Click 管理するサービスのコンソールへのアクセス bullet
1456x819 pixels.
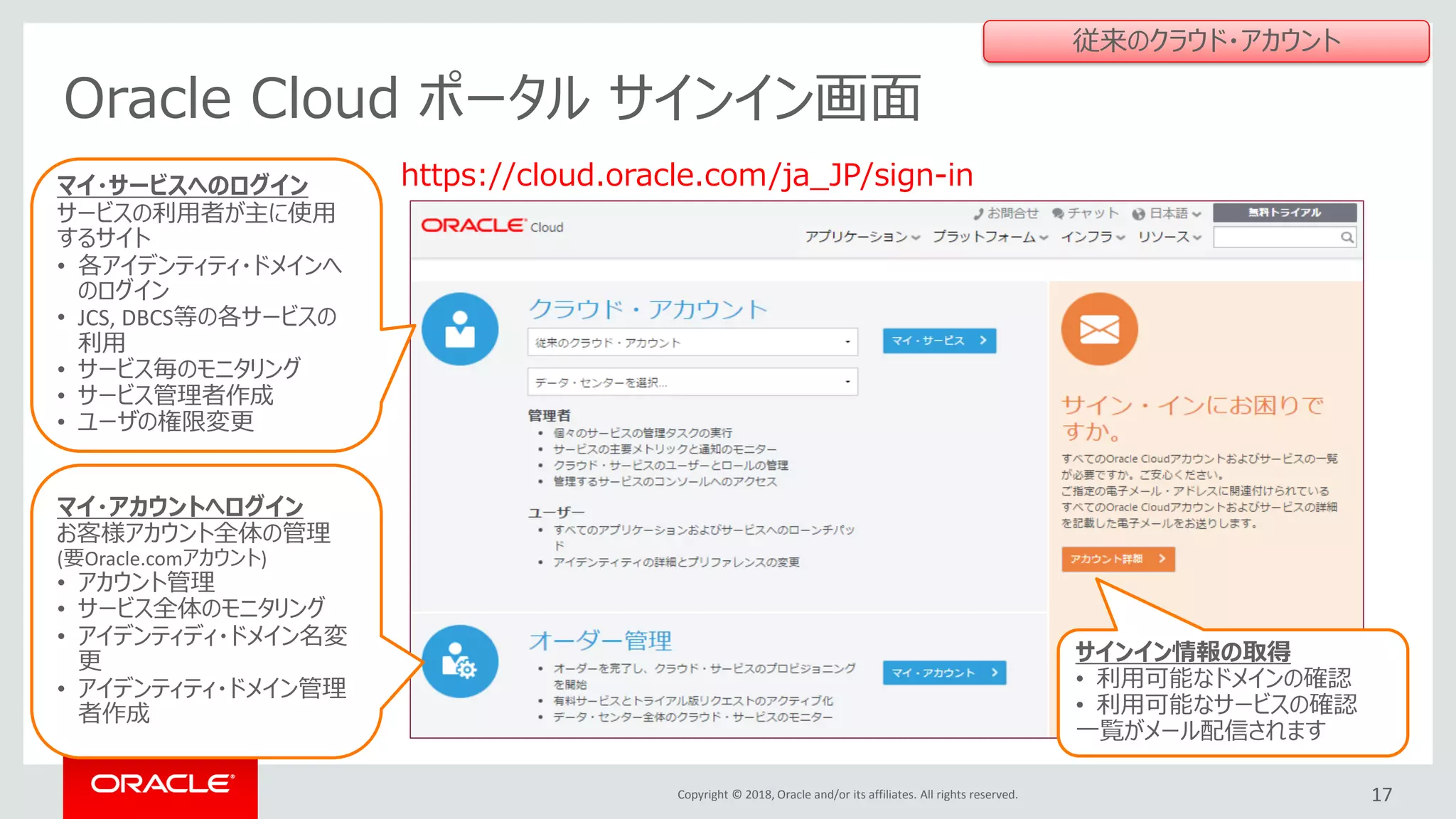665,481
